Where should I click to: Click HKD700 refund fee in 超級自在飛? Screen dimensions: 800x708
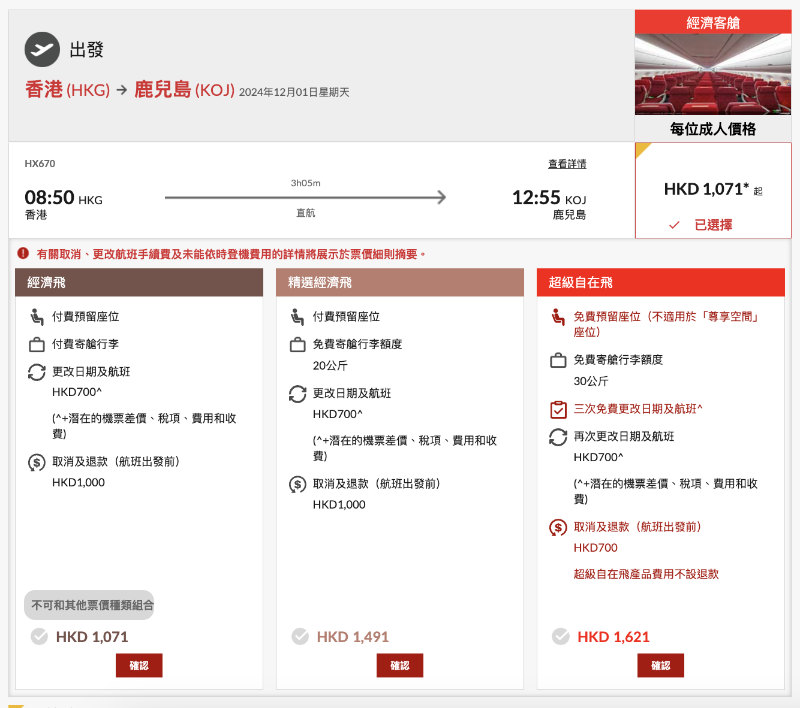(595, 548)
